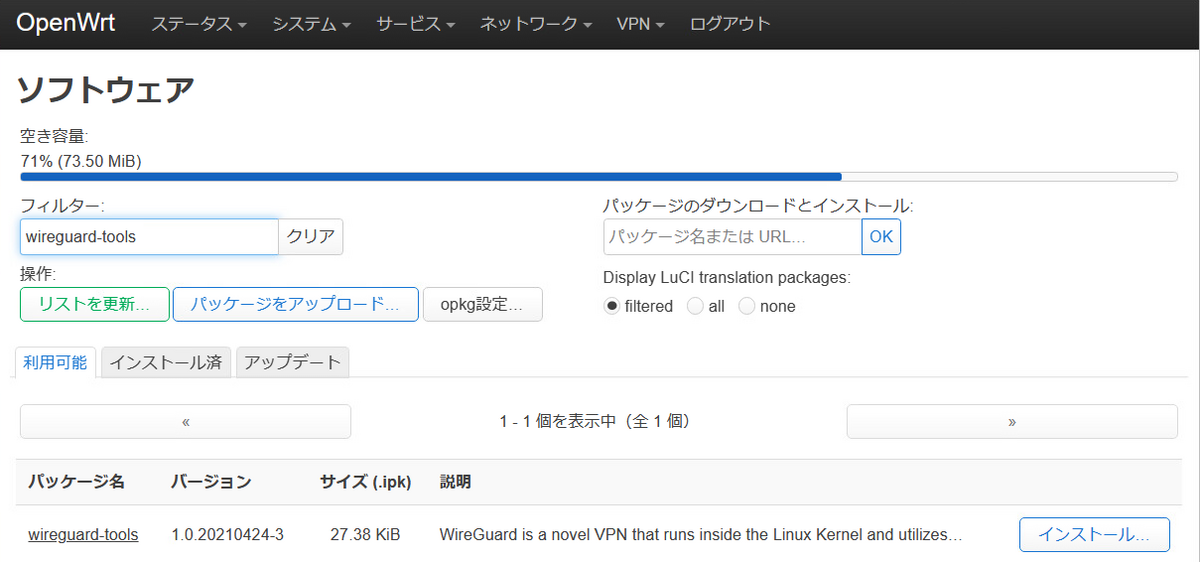Switch to the アップデート tab
Image resolution: width=1200 pixels, height=562 pixels.
point(293,362)
